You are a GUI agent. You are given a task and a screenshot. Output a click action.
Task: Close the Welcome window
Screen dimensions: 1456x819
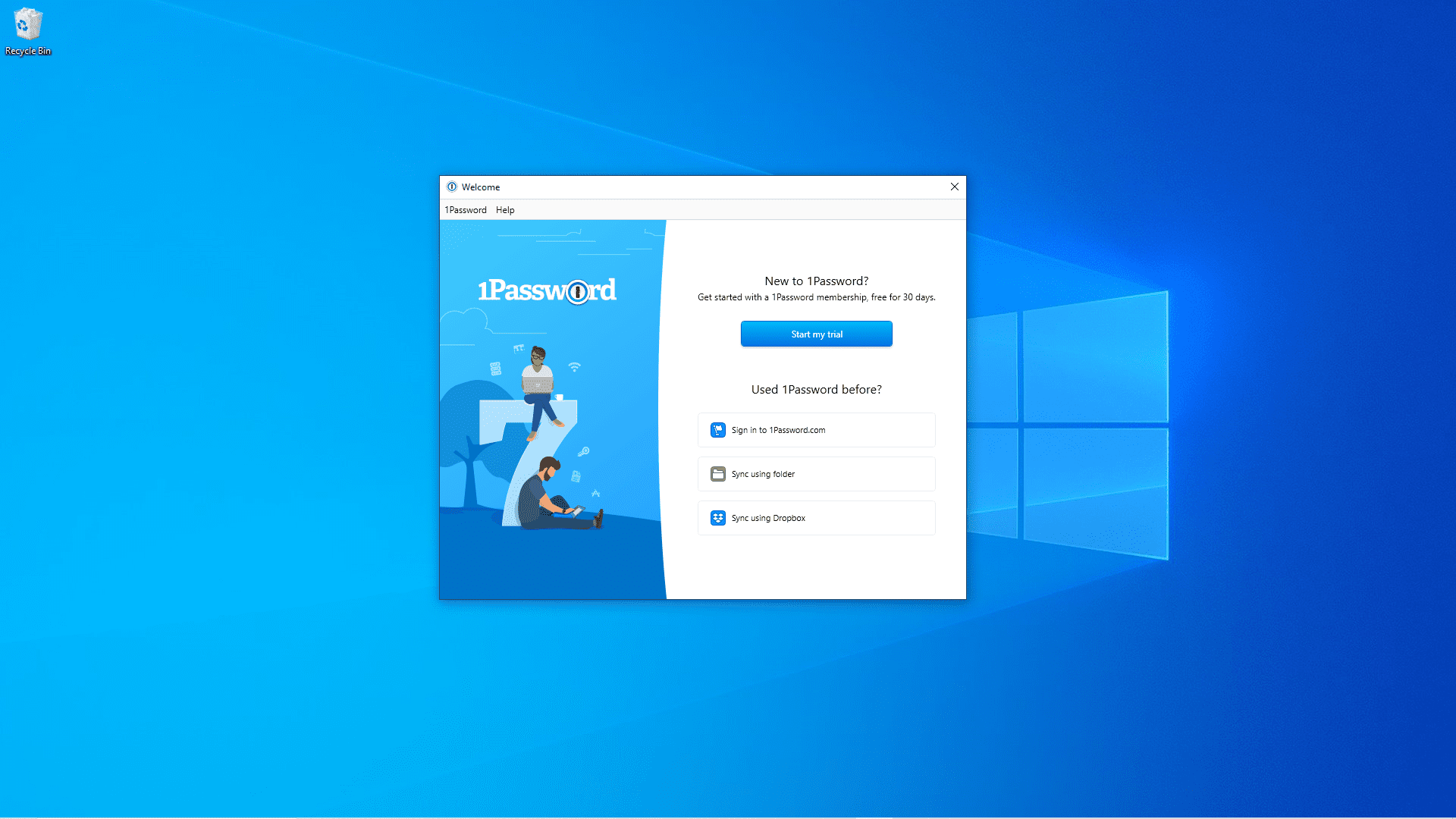click(x=955, y=187)
